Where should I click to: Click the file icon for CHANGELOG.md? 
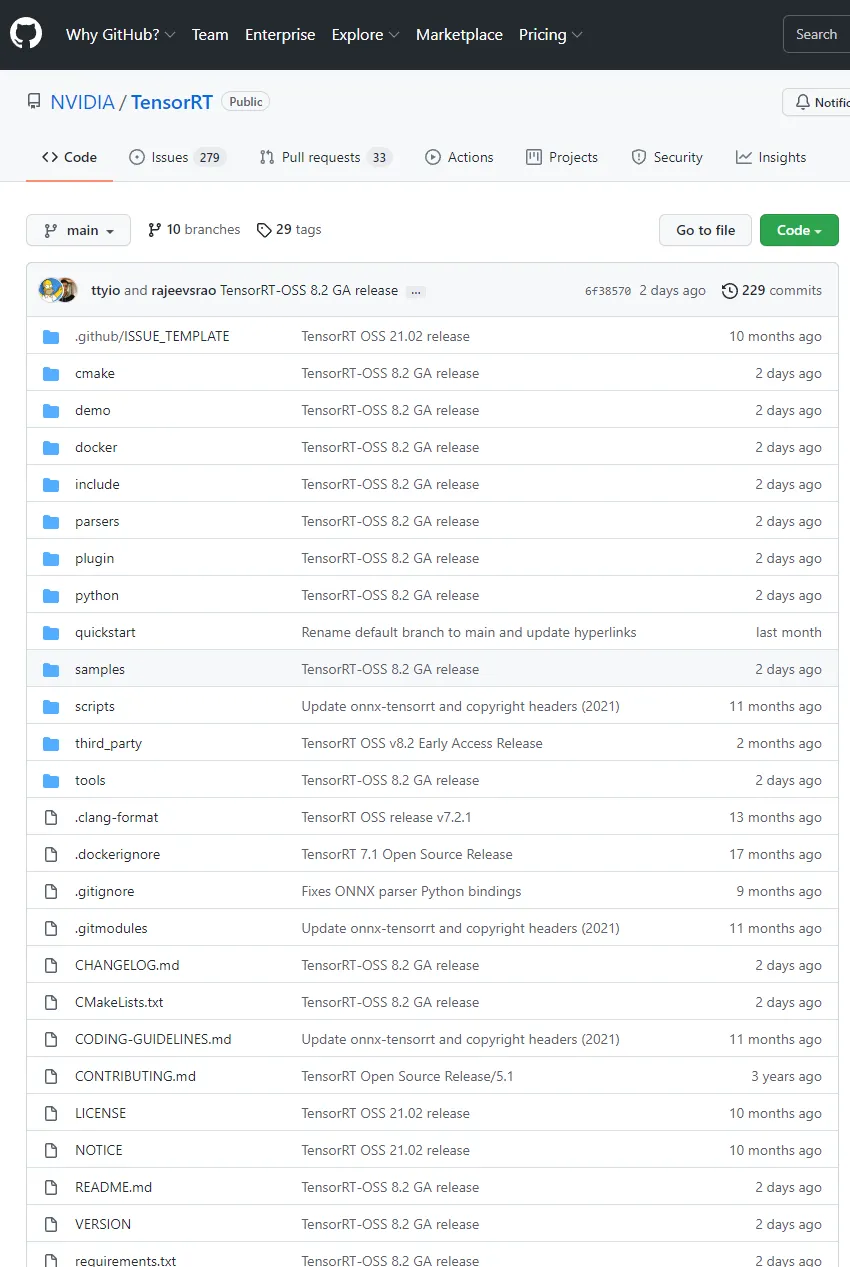[51, 965]
